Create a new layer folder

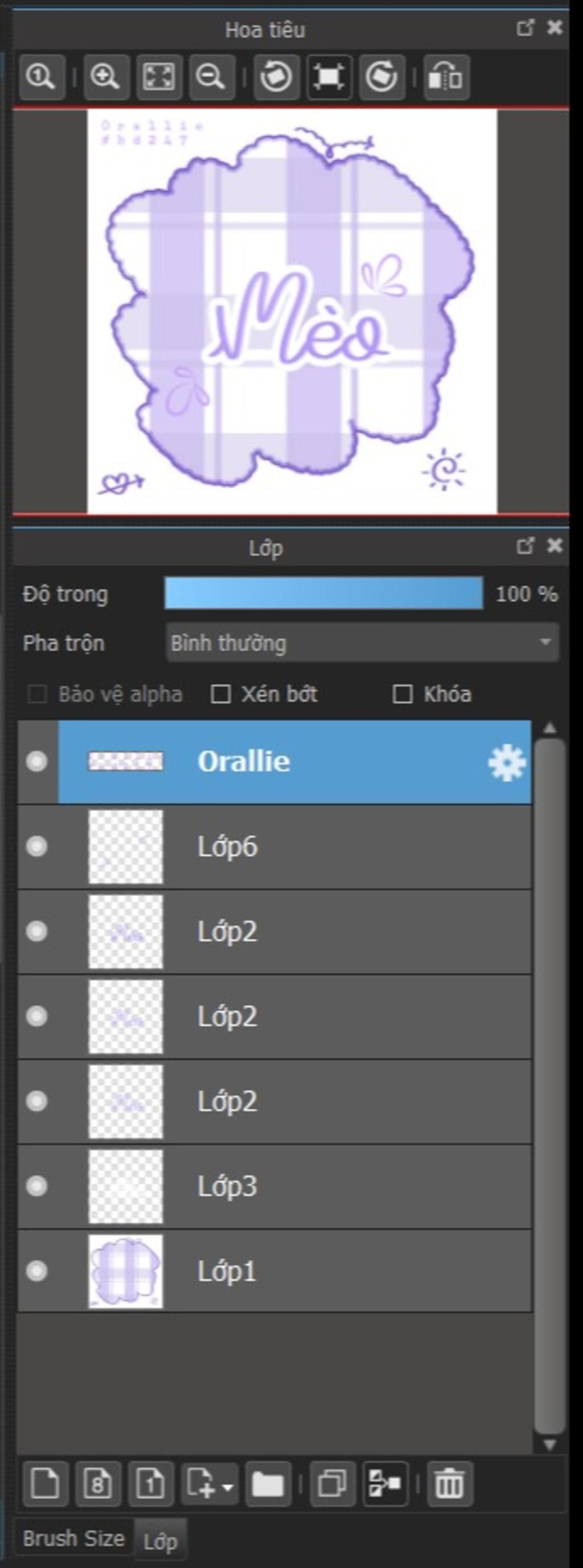(x=268, y=1483)
